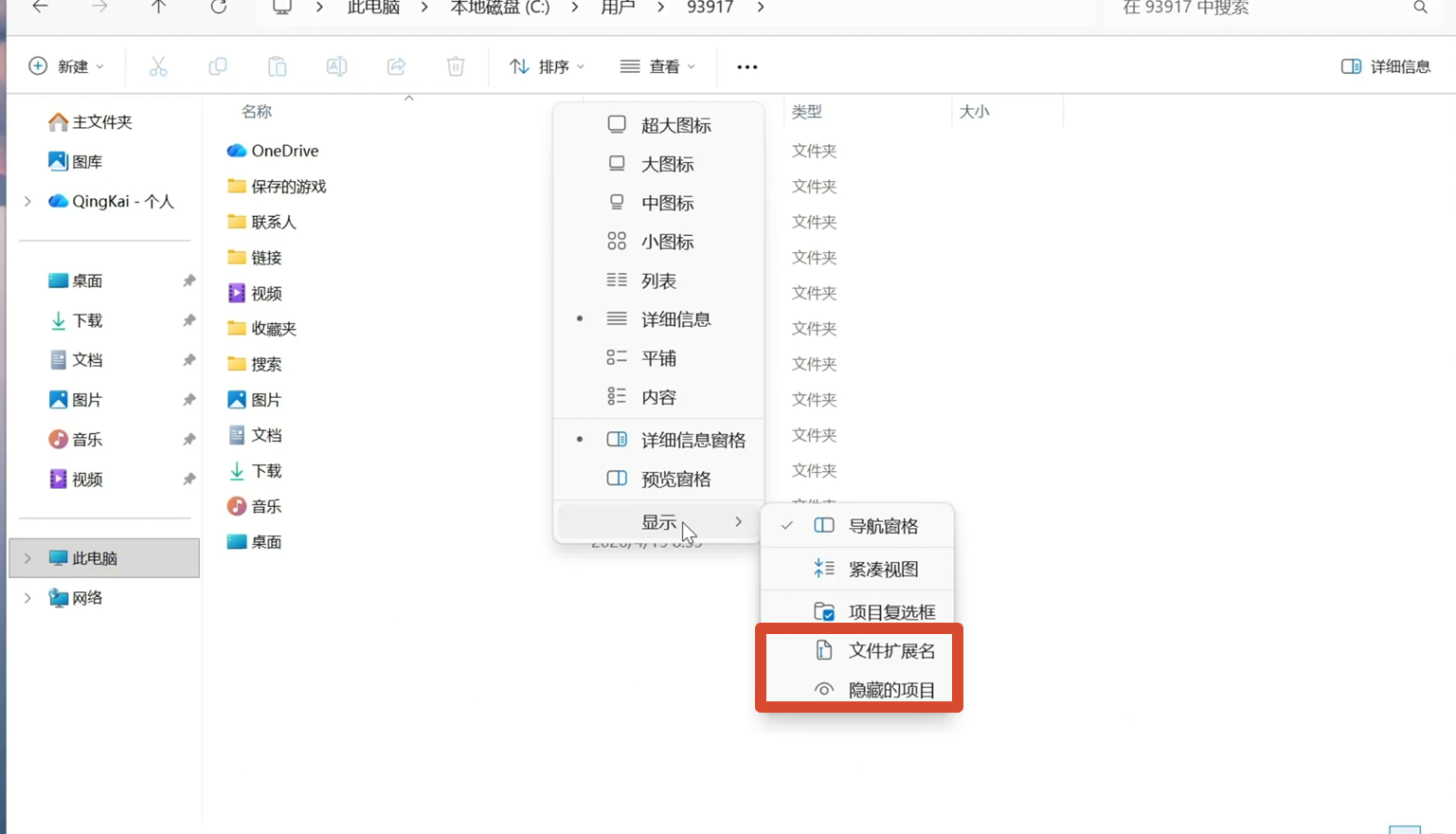Click the Share icon in toolbar
The width and height of the screenshot is (1456, 834).
pos(396,66)
